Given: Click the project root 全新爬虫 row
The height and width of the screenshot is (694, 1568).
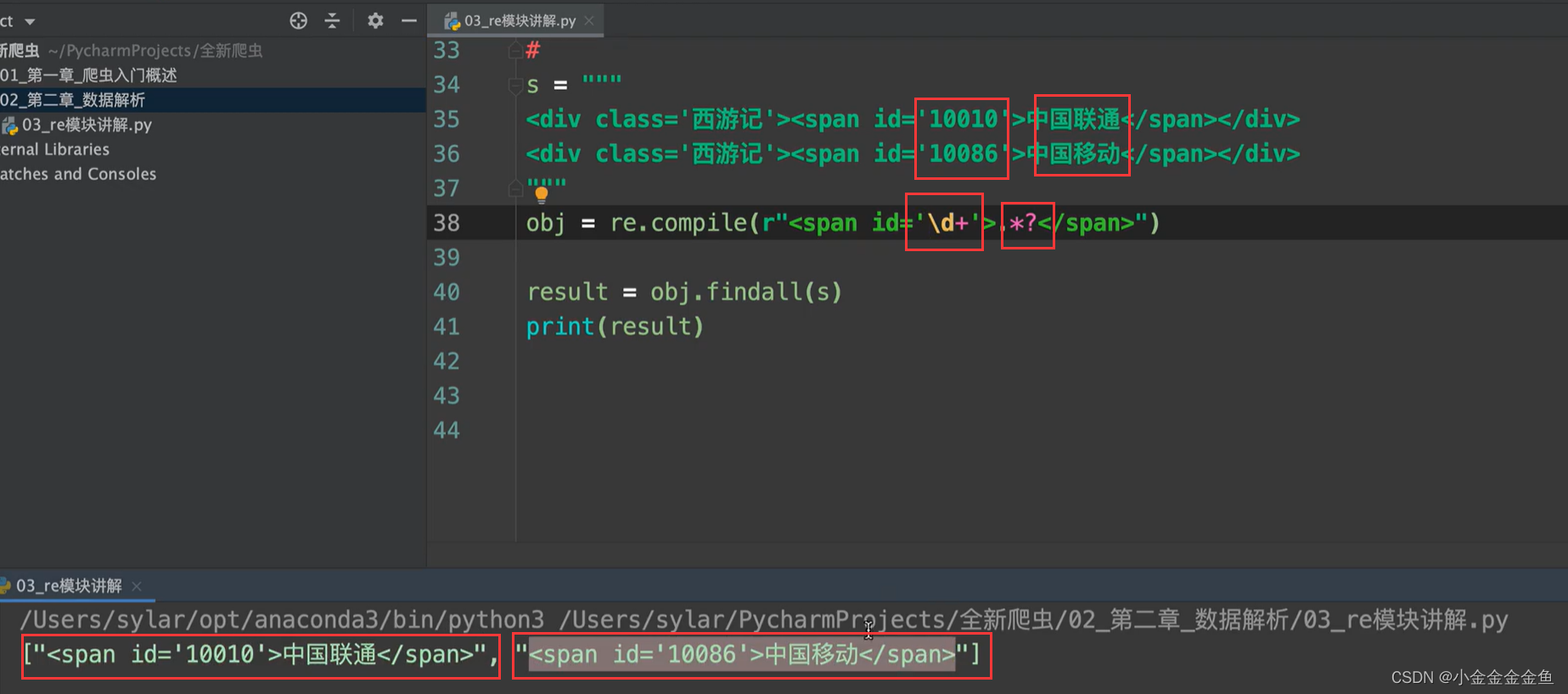Looking at the screenshot, I should [x=131, y=51].
